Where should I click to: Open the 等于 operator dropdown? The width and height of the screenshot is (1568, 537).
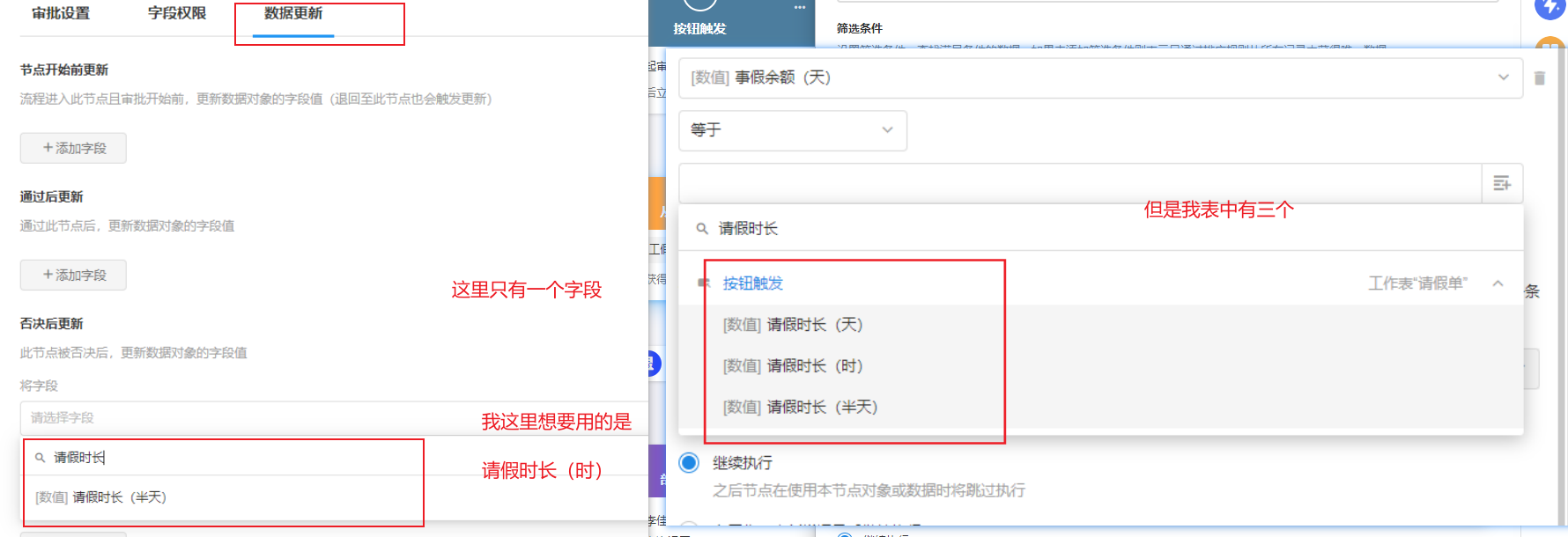click(x=793, y=130)
